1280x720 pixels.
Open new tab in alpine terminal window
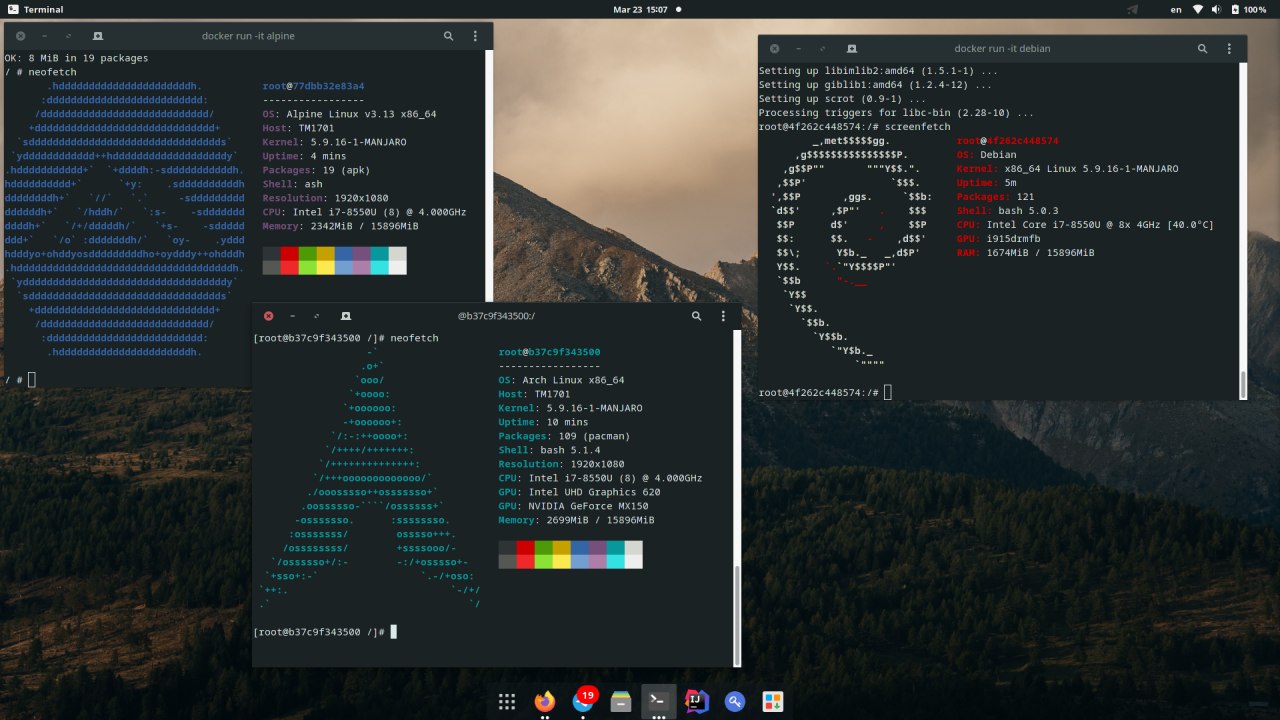[97, 36]
